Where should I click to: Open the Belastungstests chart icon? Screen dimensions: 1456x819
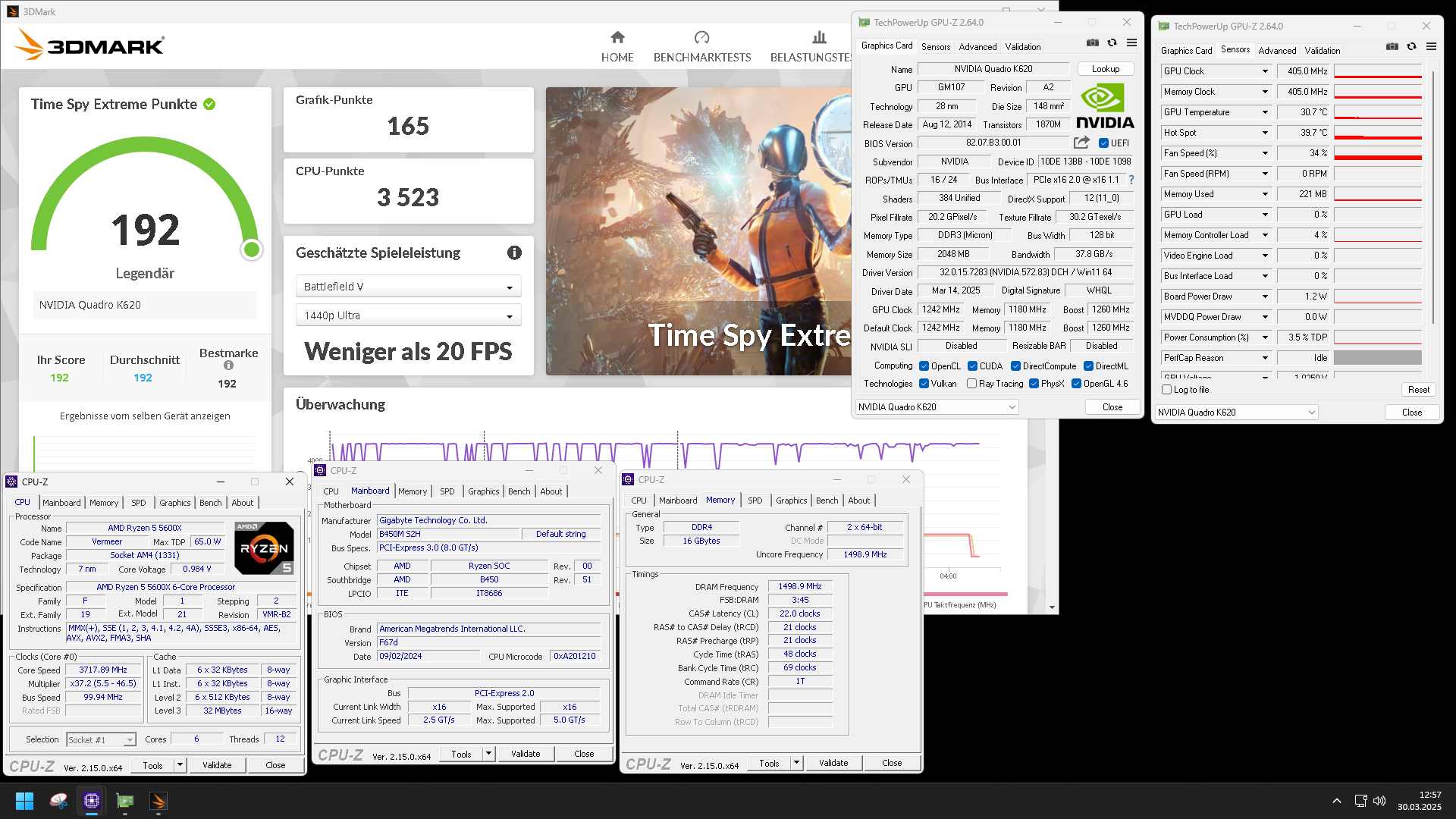coord(819,37)
